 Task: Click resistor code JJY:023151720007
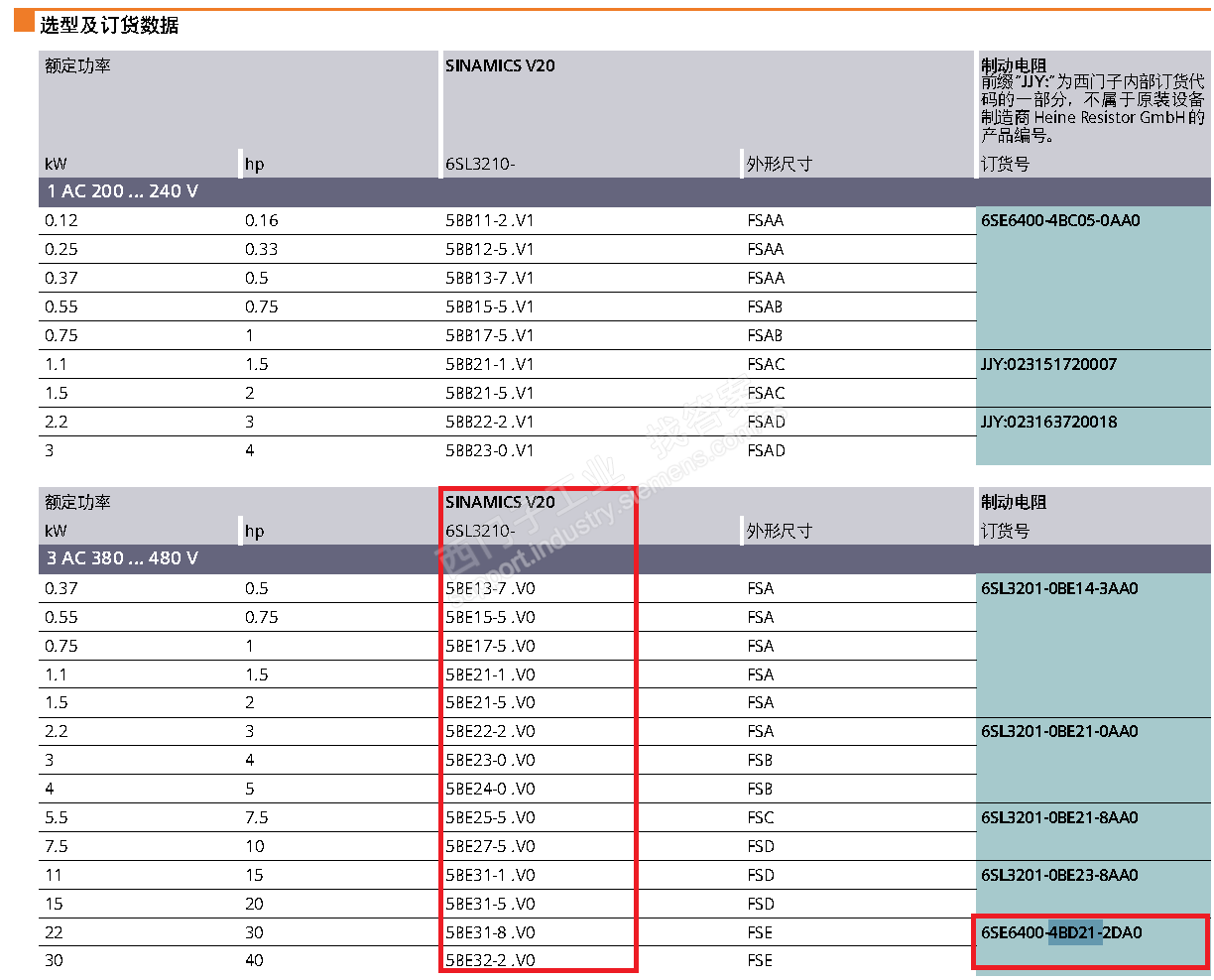click(1048, 364)
